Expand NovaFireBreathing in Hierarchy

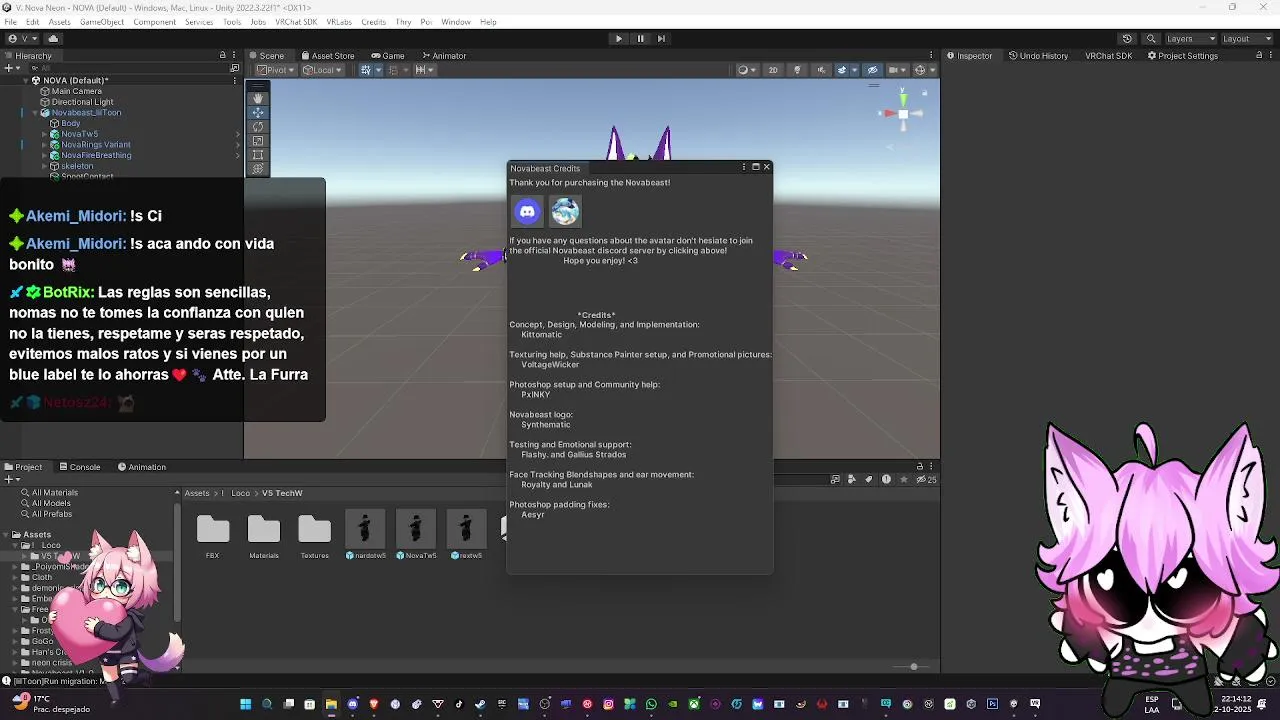click(46, 155)
